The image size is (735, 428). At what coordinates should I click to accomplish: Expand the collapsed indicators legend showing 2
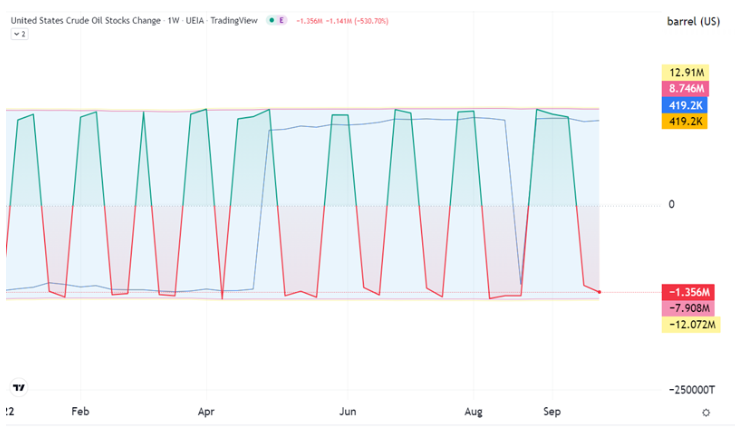point(20,34)
